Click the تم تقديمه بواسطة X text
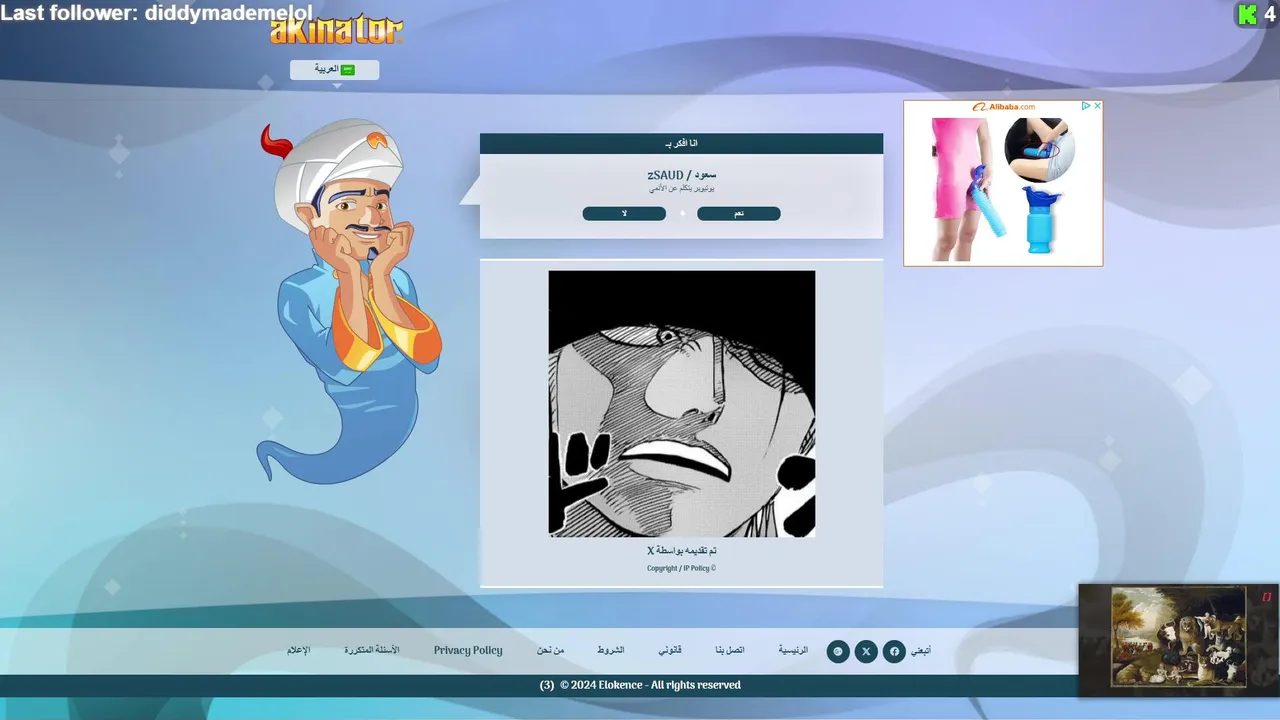This screenshot has height=720, width=1280. pyautogui.click(x=682, y=551)
